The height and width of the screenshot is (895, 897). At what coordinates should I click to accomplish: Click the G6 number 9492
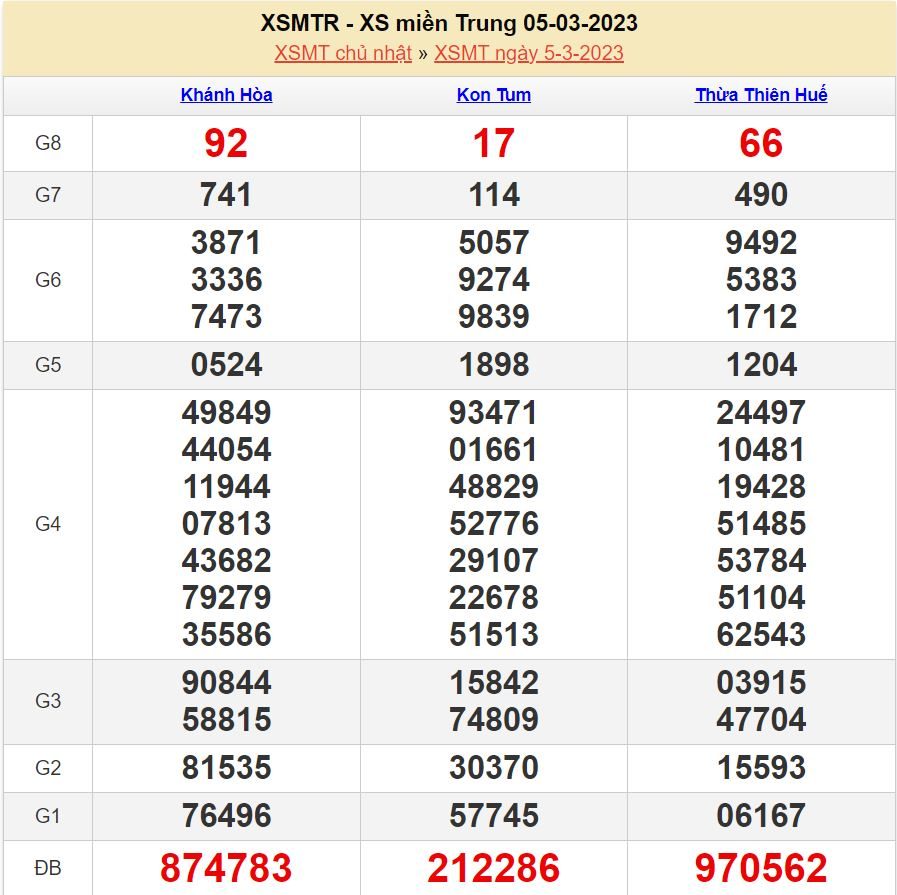(x=761, y=243)
